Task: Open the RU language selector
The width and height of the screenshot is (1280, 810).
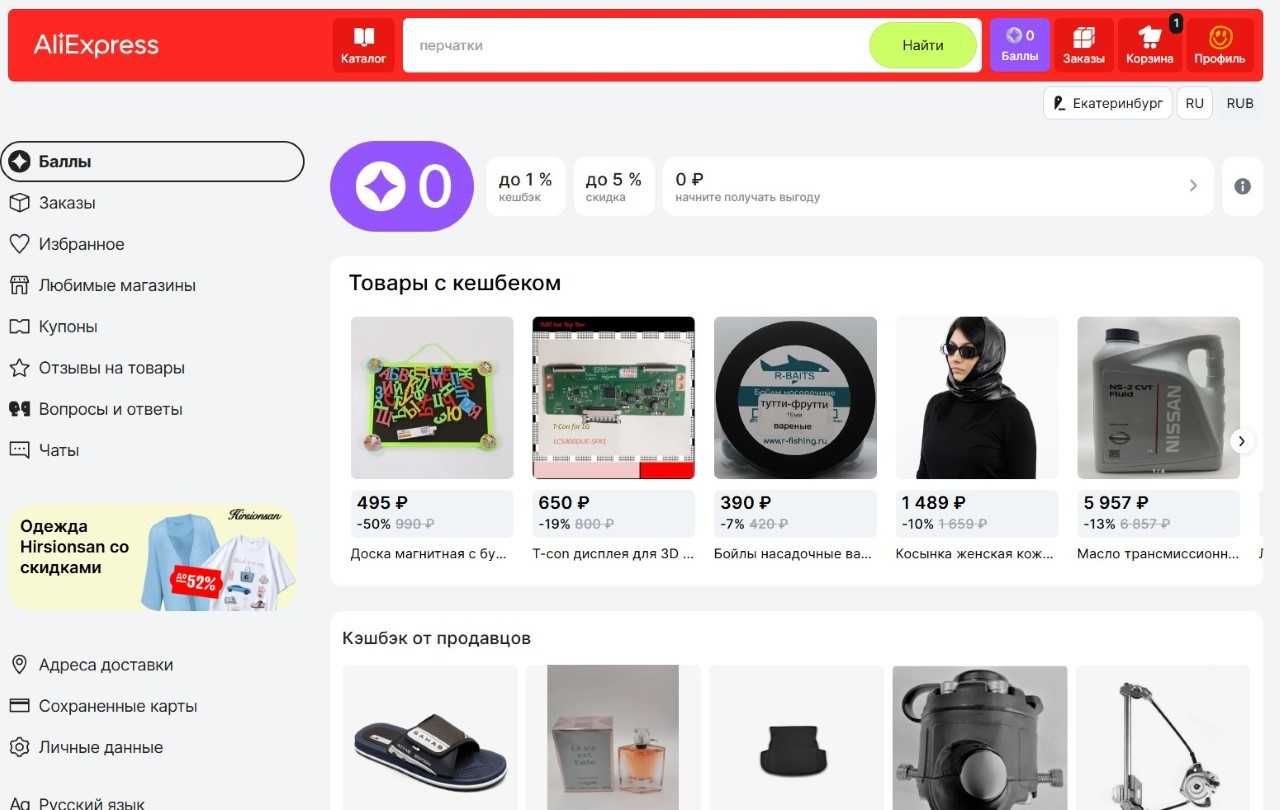Action: (1194, 103)
